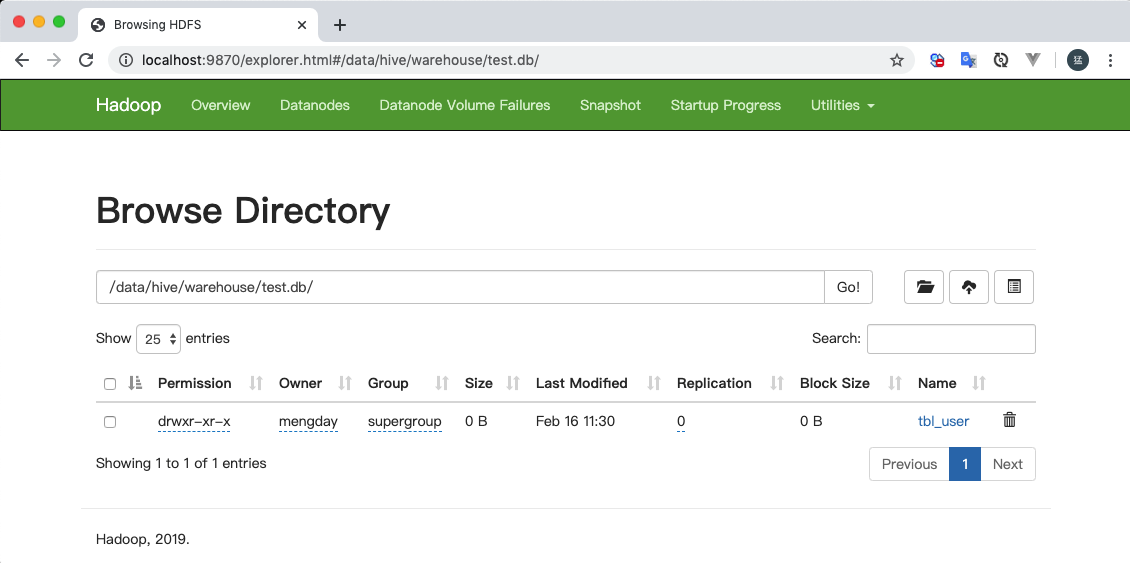Go back with the browser back arrow
This screenshot has height=563, width=1130.
click(22, 61)
